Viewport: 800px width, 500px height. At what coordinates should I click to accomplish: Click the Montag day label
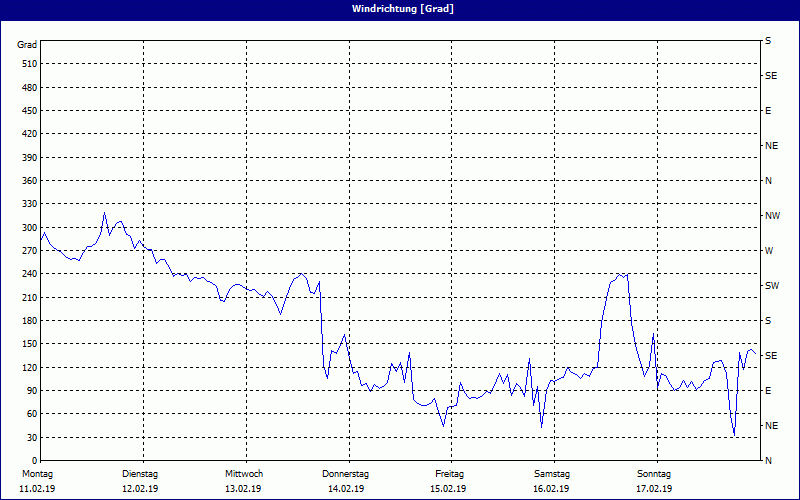(x=37, y=474)
